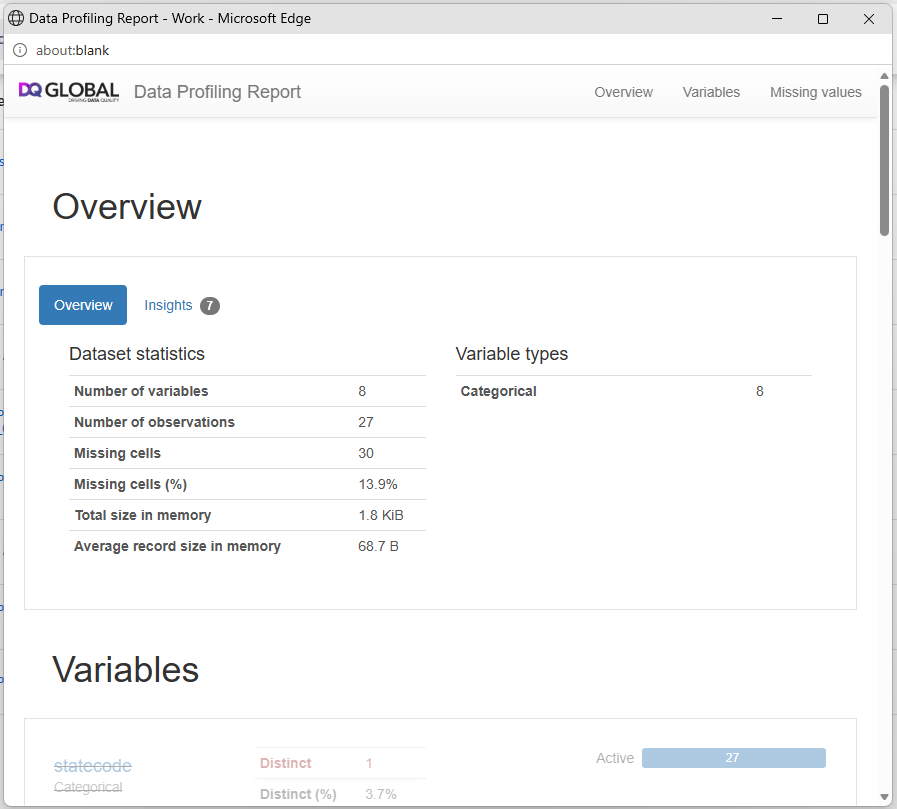Click the 13.9% value
This screenshot has height=809, width=897.
point(378,484)
